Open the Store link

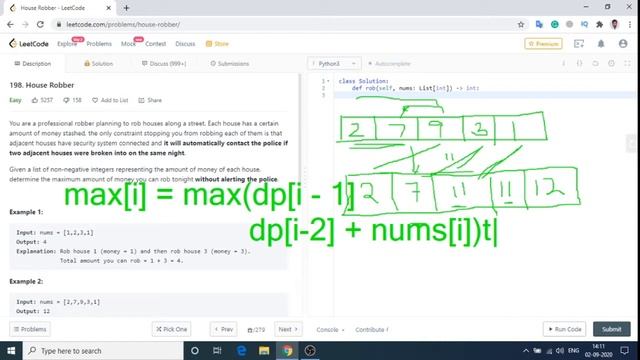click(x=217, y=44)
